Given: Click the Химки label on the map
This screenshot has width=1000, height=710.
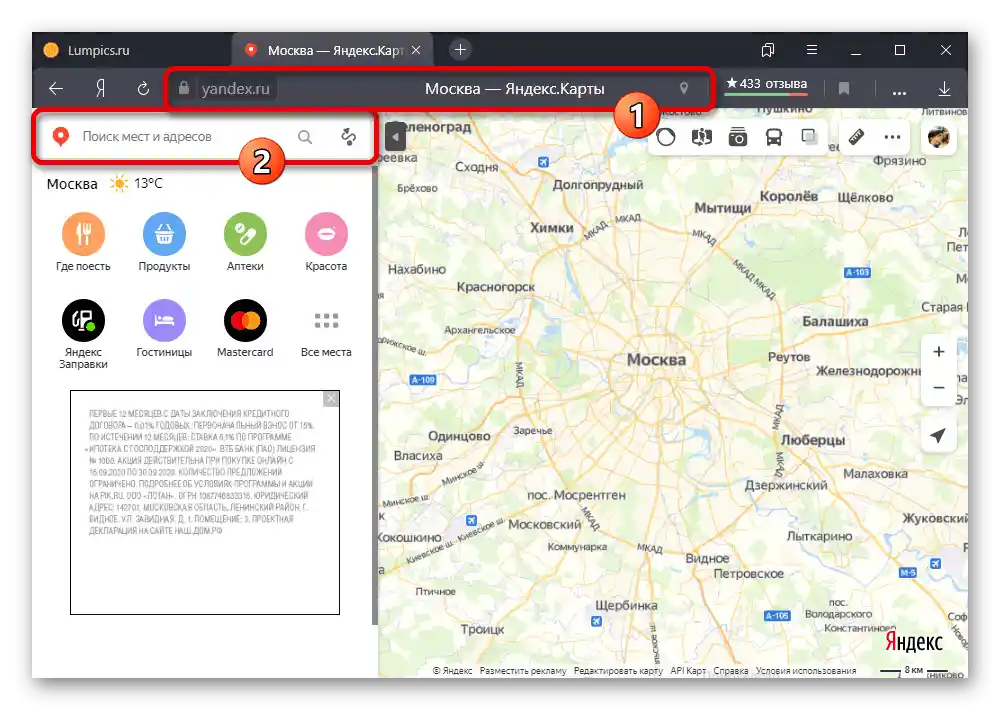Looking at the screenshot, I should [552, 228].
